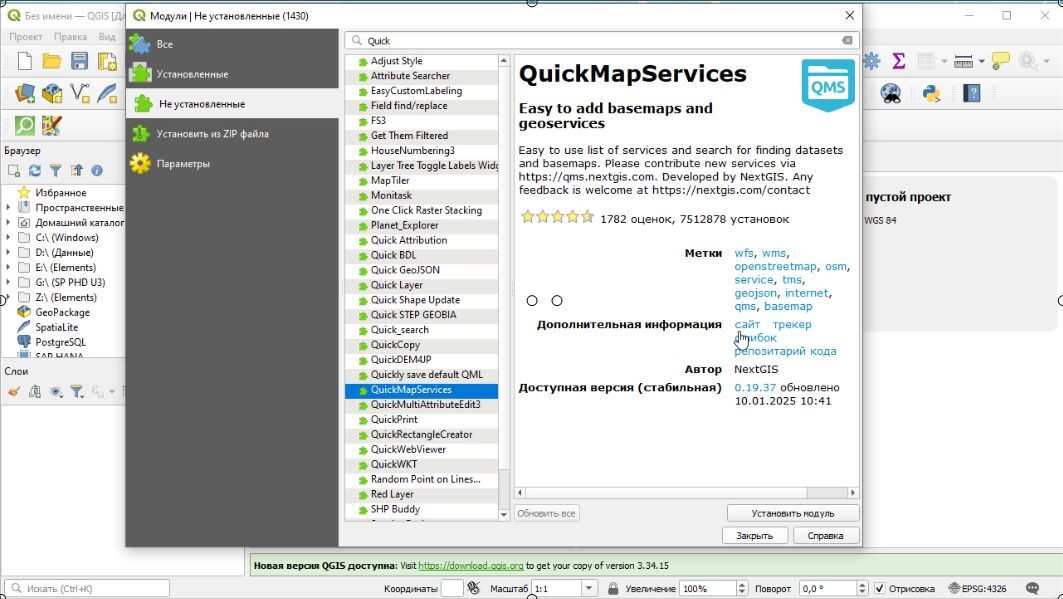Viewport: 1063px width, 599px height.
Task: Expand the D:\ (Данные) drive node
Action: click(x=8, y=252)
